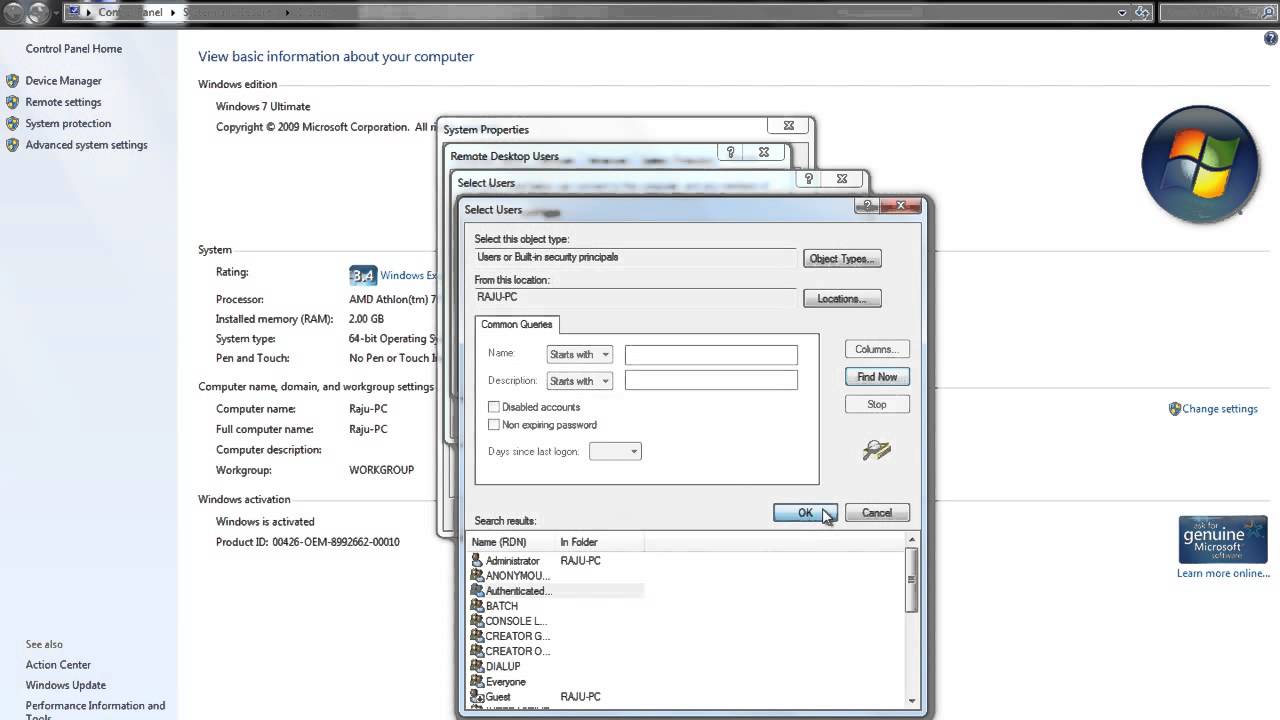Click the blue help icon at window top right
The width and height of the screenshot is (1280, 720).
click(1271, 38)
